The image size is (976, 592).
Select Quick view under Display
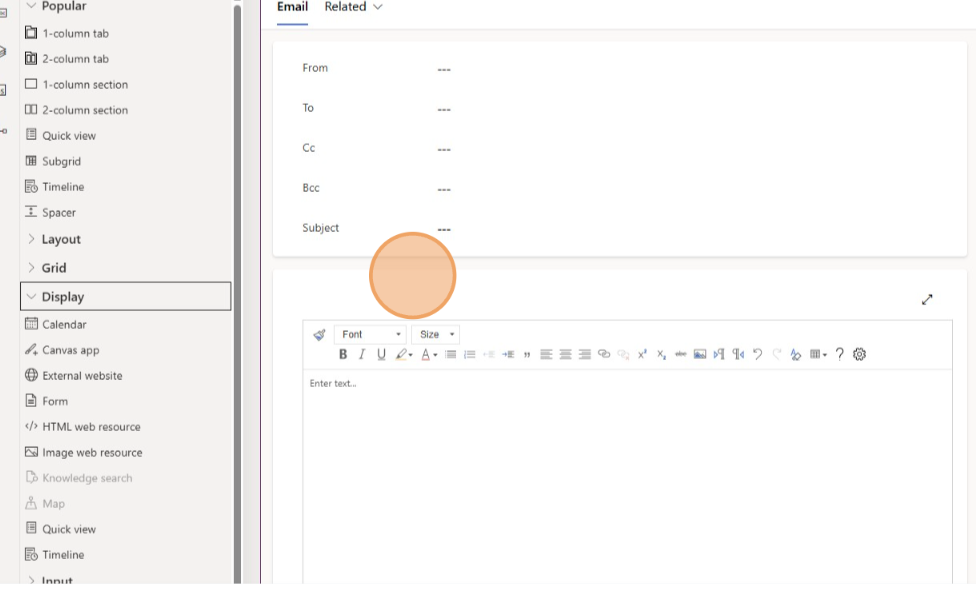pyautogui.click(x=60, y=529)
